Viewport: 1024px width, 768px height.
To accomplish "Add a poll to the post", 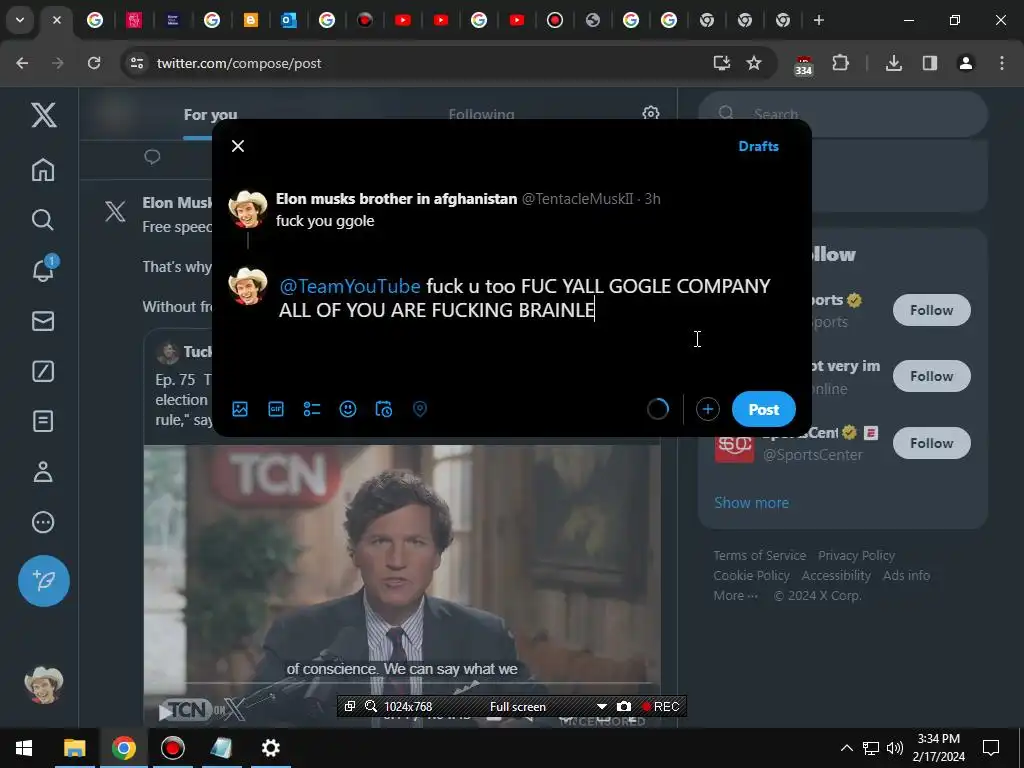I will pos(312,409).
